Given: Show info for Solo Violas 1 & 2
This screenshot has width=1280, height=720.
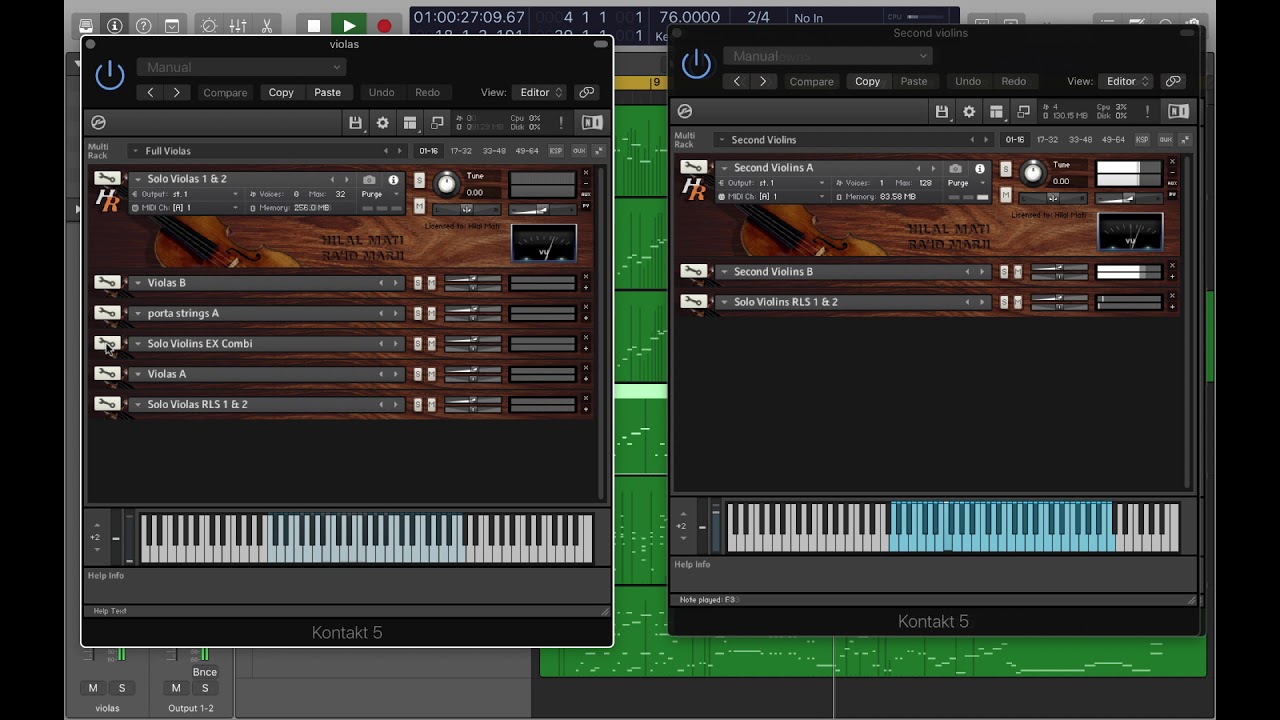Looking at the screenshot, I should point(393,180).
